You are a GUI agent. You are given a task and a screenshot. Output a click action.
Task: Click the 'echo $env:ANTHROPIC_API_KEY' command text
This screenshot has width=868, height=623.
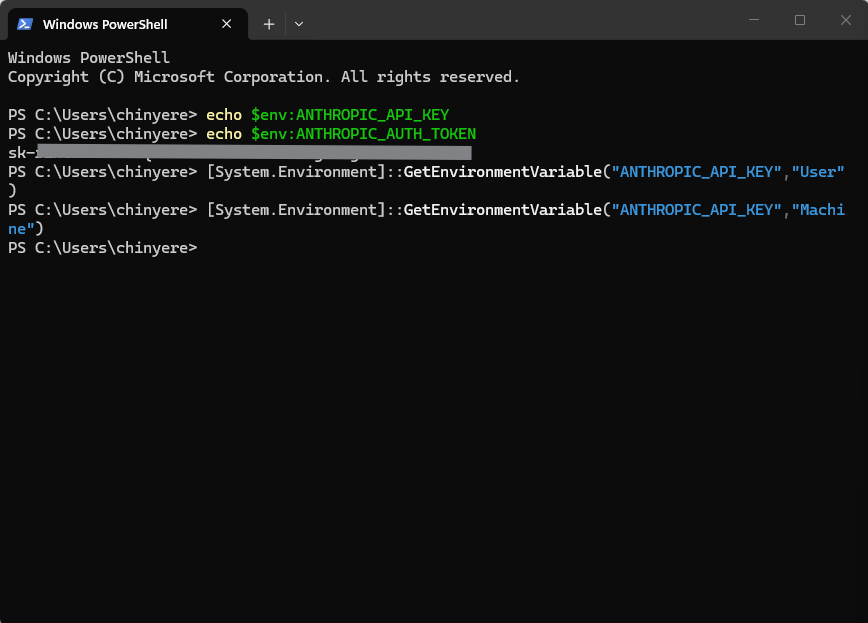coord(327,115)
